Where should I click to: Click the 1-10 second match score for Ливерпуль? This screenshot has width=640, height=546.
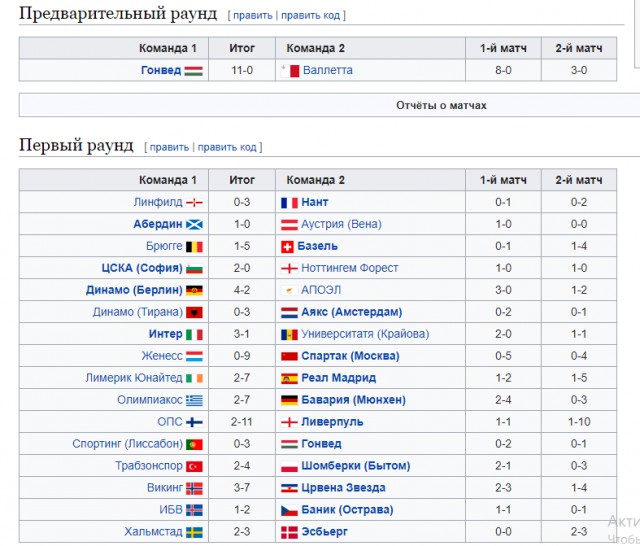pyautogui.click(x=579, y=422)
